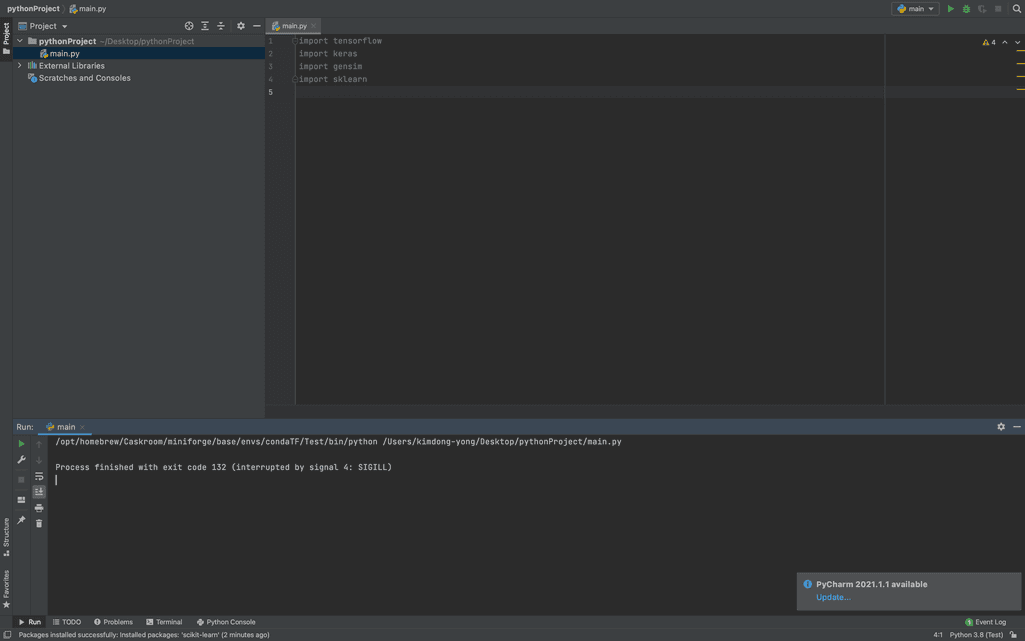The width and height of the screenshot is (1025, 641).
Task: Click Expand All in Project panel toolbar
Action: pyautogui.click(x=205, y=26)
